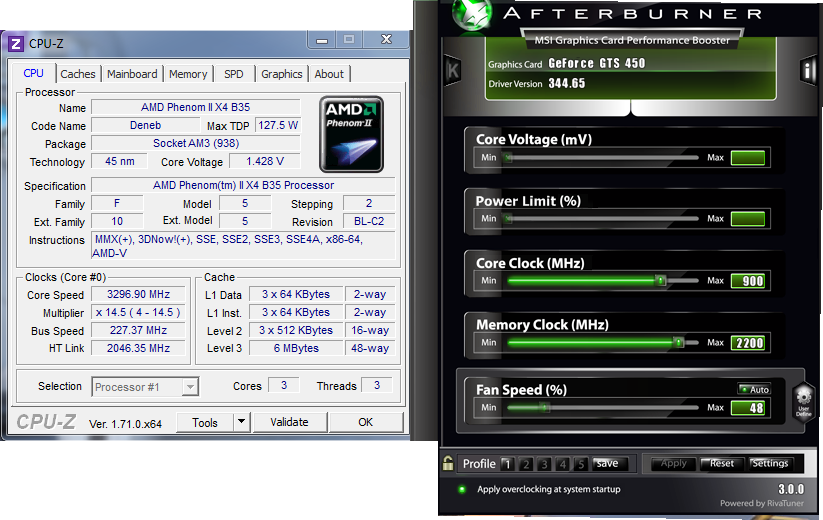Select the SPD tab
823x520 pixels.
[234, 74]
